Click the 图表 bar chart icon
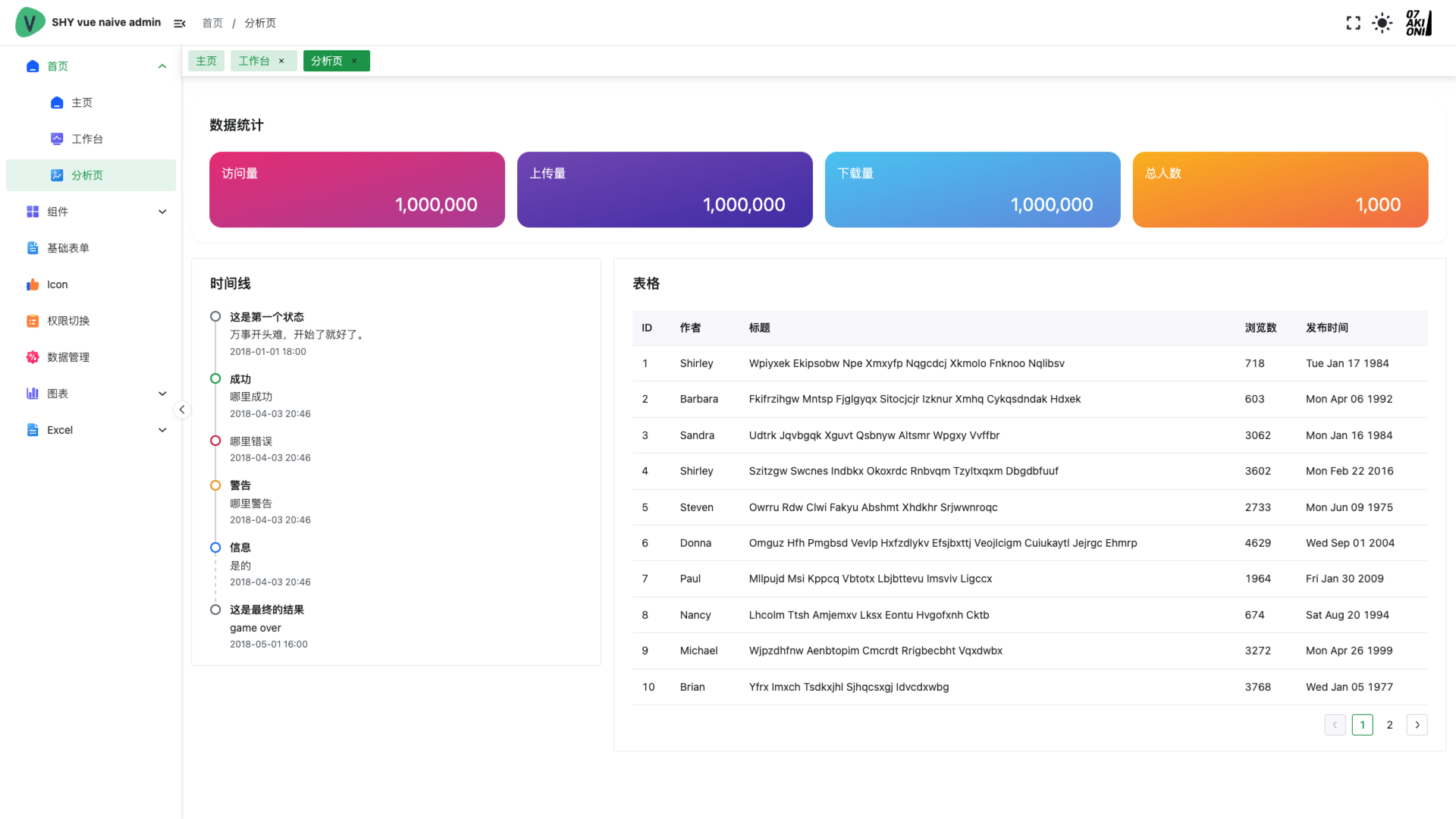The height and width of the screenshot is (819, 1456). (33, 394)
